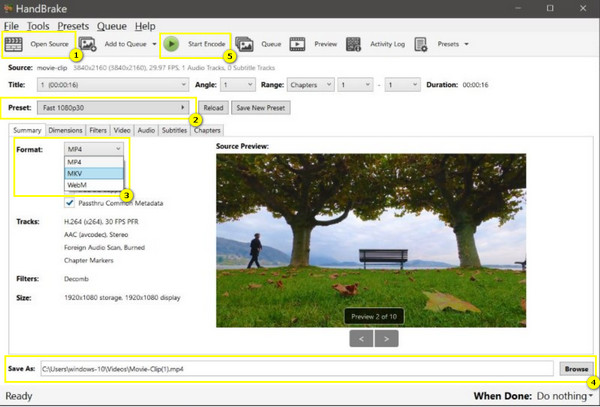Minimize the HandBrake window
The image size is (600, 407).
pos(517,8)
